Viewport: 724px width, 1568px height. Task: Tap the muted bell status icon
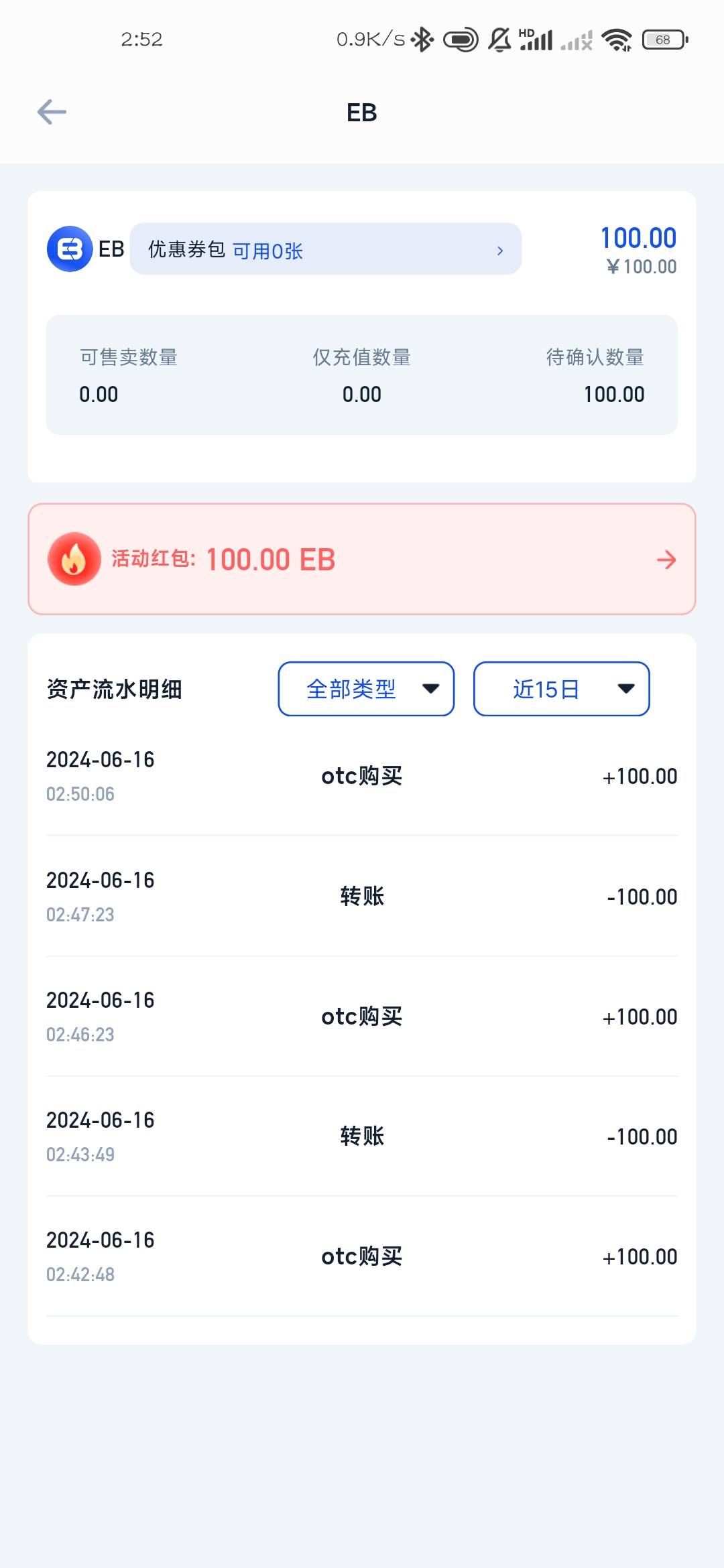click(x=499, y=40)
